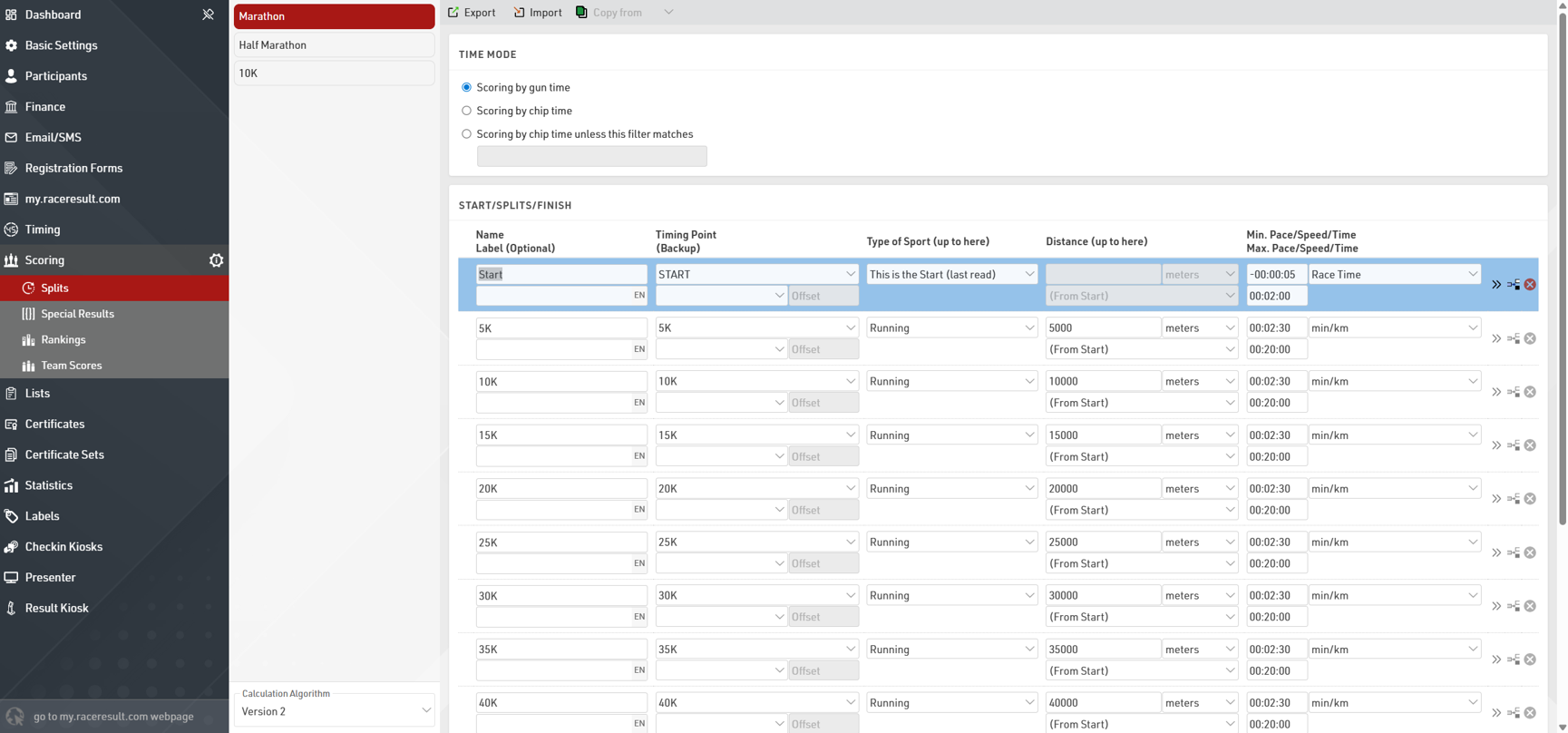The width and height of the screenshot is (1568, 733).
Task: Switch to the Half Marathon contest
Action: point(334,44)
